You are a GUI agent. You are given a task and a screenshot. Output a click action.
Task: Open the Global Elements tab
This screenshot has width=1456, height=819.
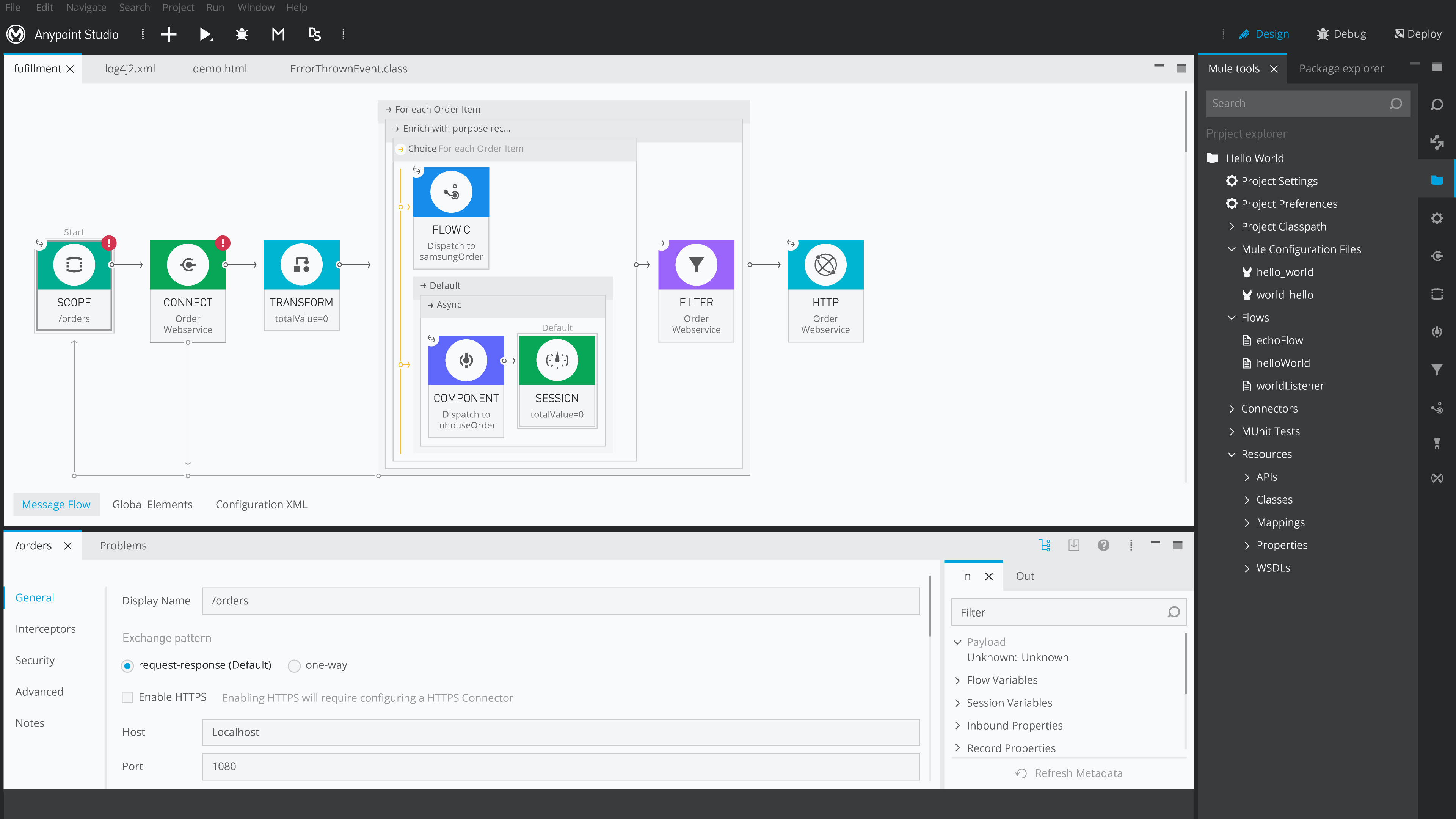(x=152, y=504)
